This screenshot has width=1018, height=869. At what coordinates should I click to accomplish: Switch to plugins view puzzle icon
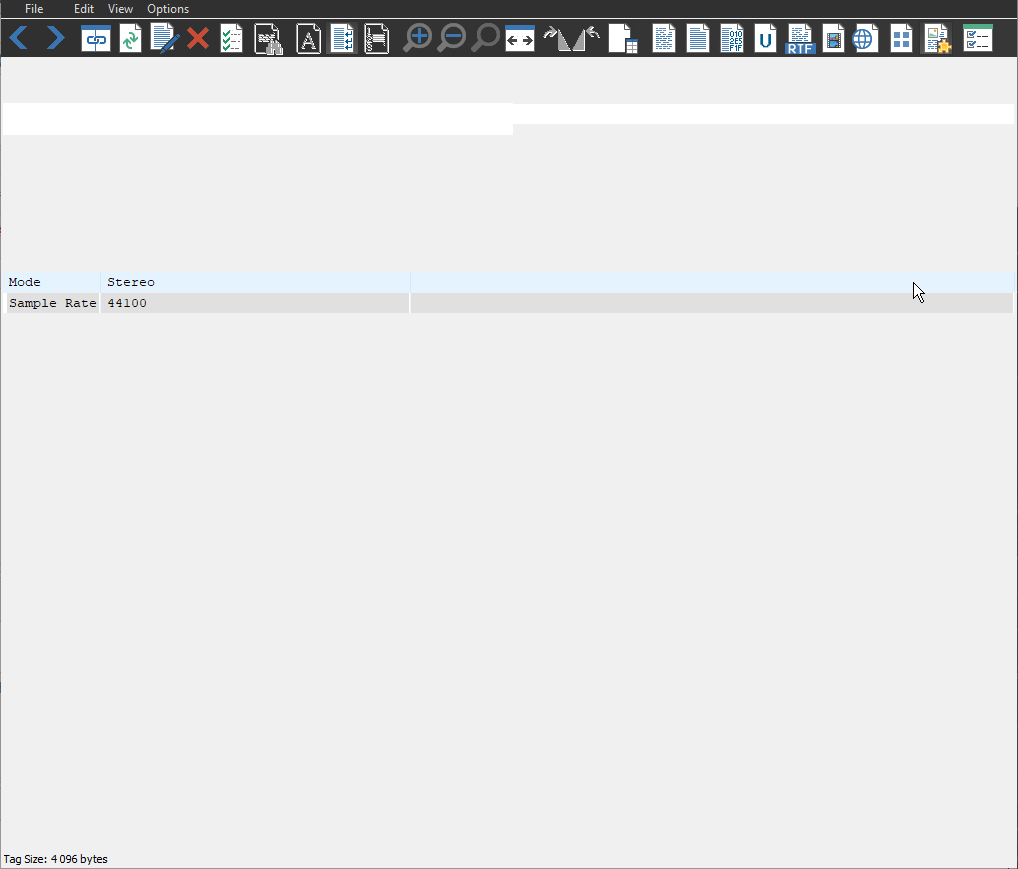pos(937,38)
